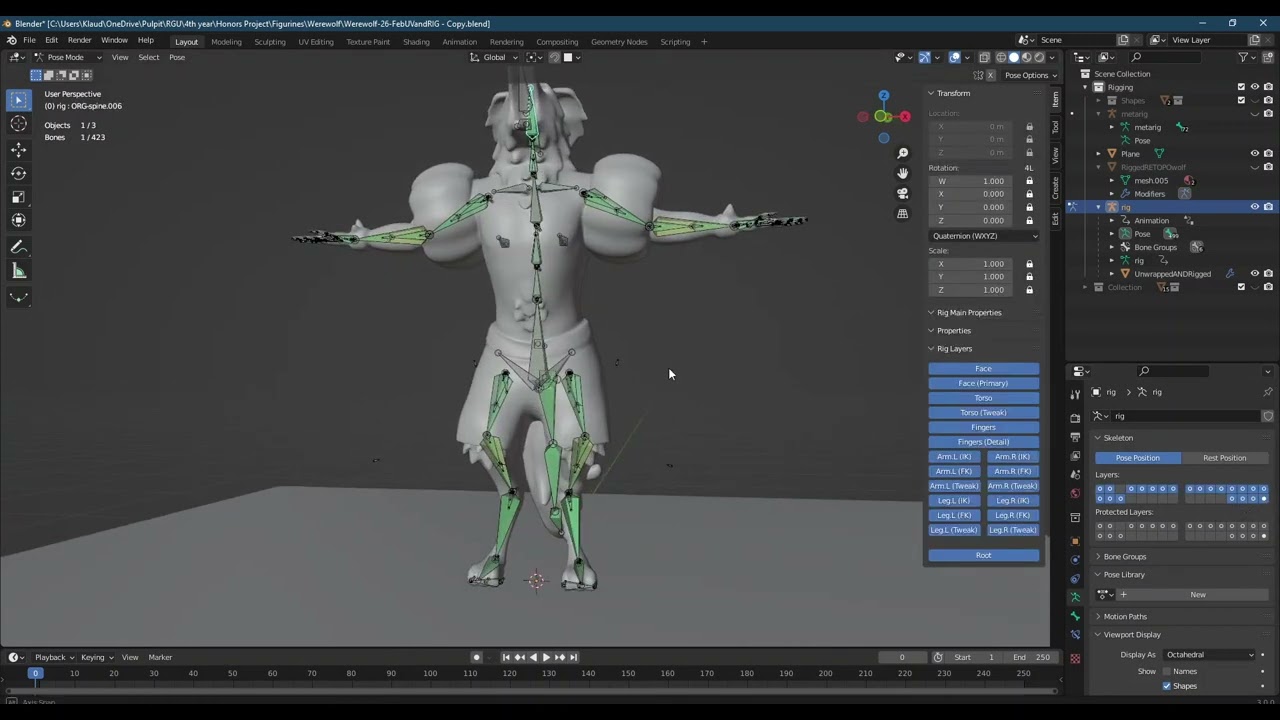
Task: Select the Annotate tool
Action: (18, 247)
